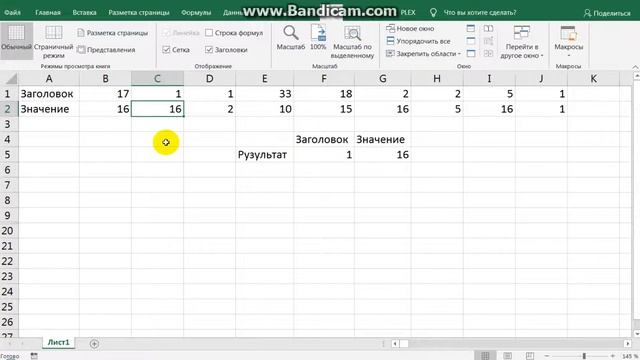Image resolution: width=640 pixels, height=360 pixels.
Task: Toggle the Линейка ruler checkbox
Action: pyautogui.click(x=166, y=33)
